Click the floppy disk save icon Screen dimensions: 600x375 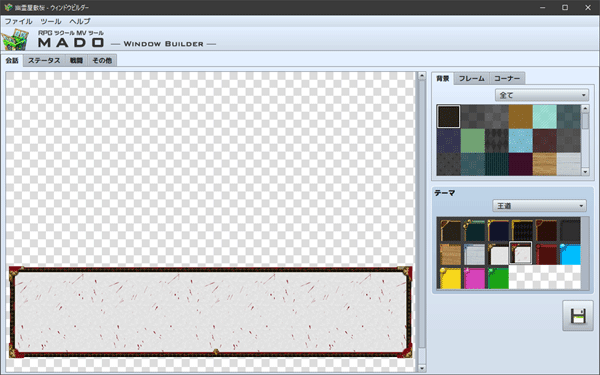point(578,316)
